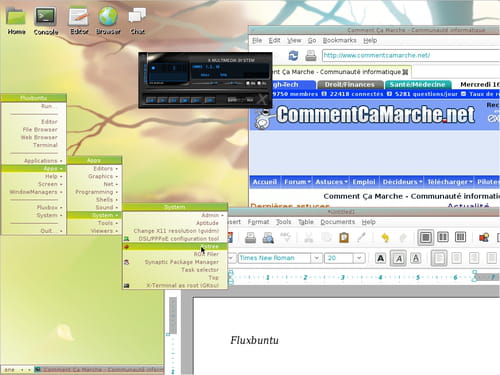Open the Santé/Médecine tab on site
The height and width of the screenshot is (375, 500).
click(x=418, y=85)
